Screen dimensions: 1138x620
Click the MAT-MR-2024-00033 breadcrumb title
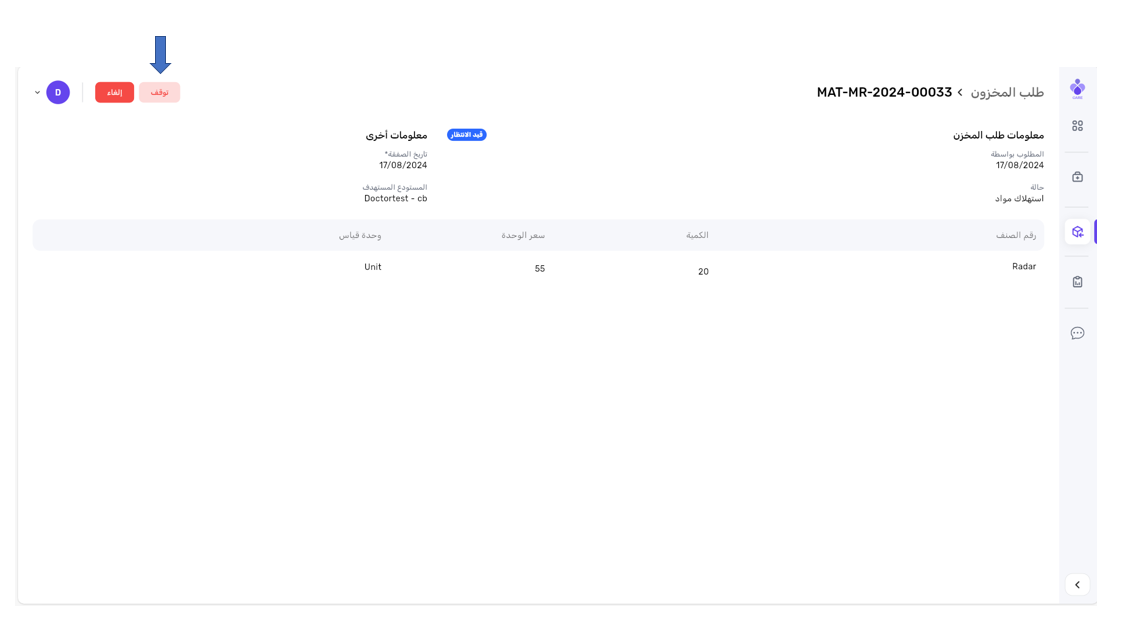click(x=884, y=93)
